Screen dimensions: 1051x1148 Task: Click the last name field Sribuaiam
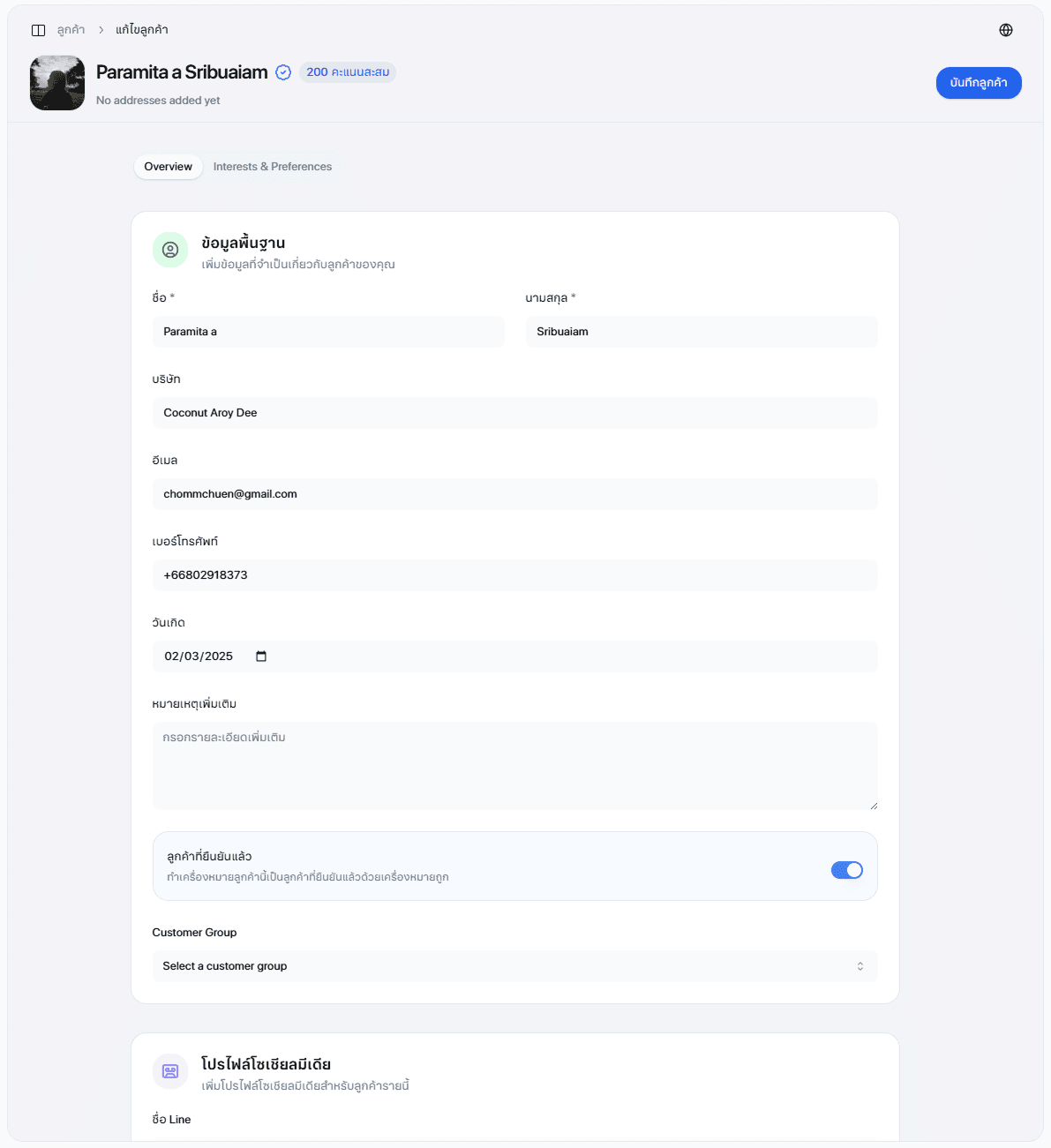tap(702, 332)
